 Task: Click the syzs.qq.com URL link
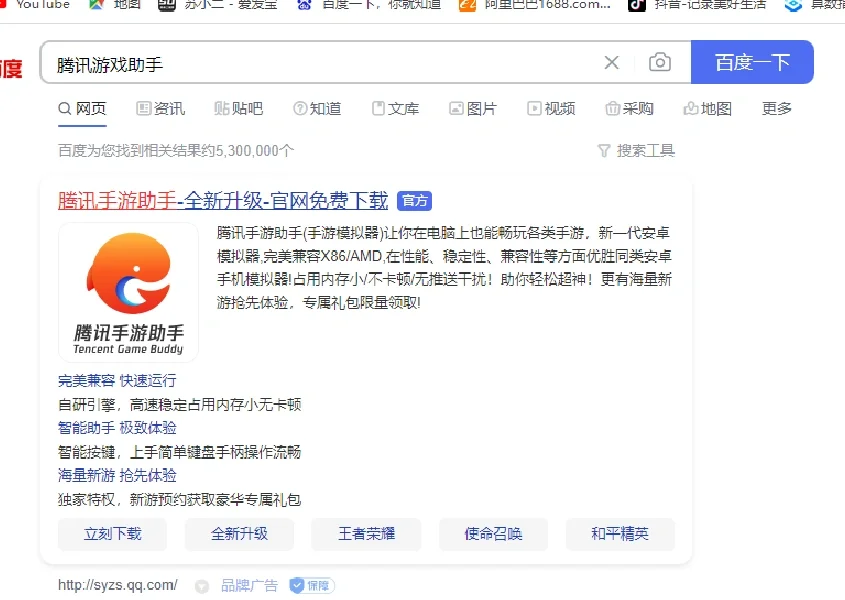tap(117, 585)
